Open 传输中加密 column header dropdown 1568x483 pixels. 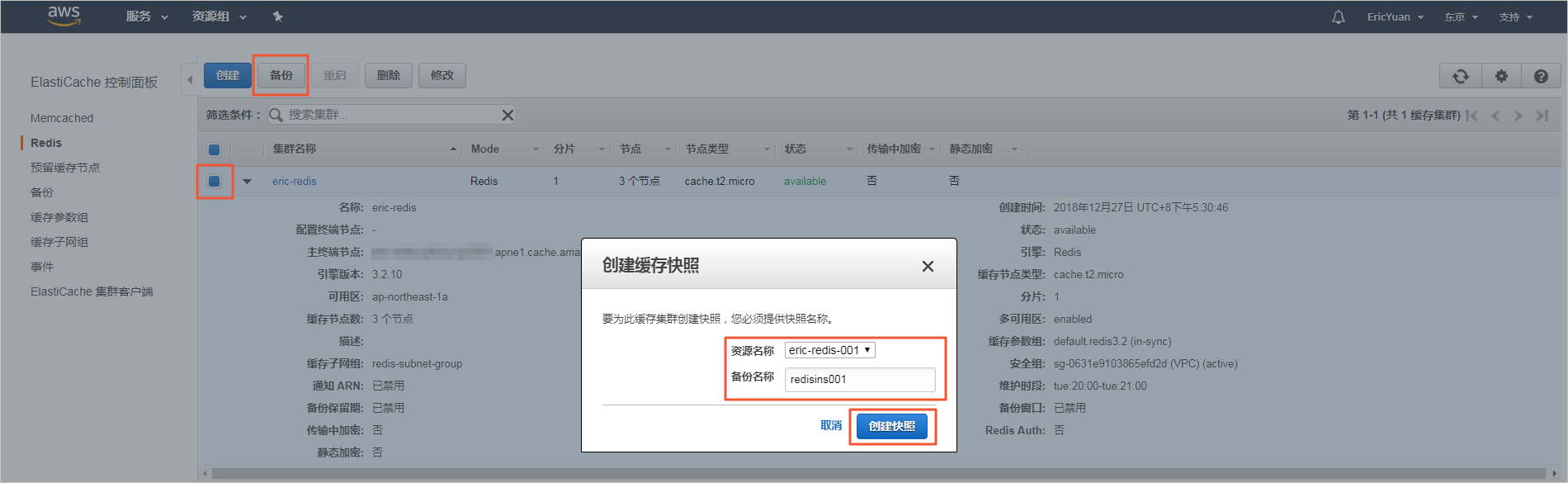932,149
